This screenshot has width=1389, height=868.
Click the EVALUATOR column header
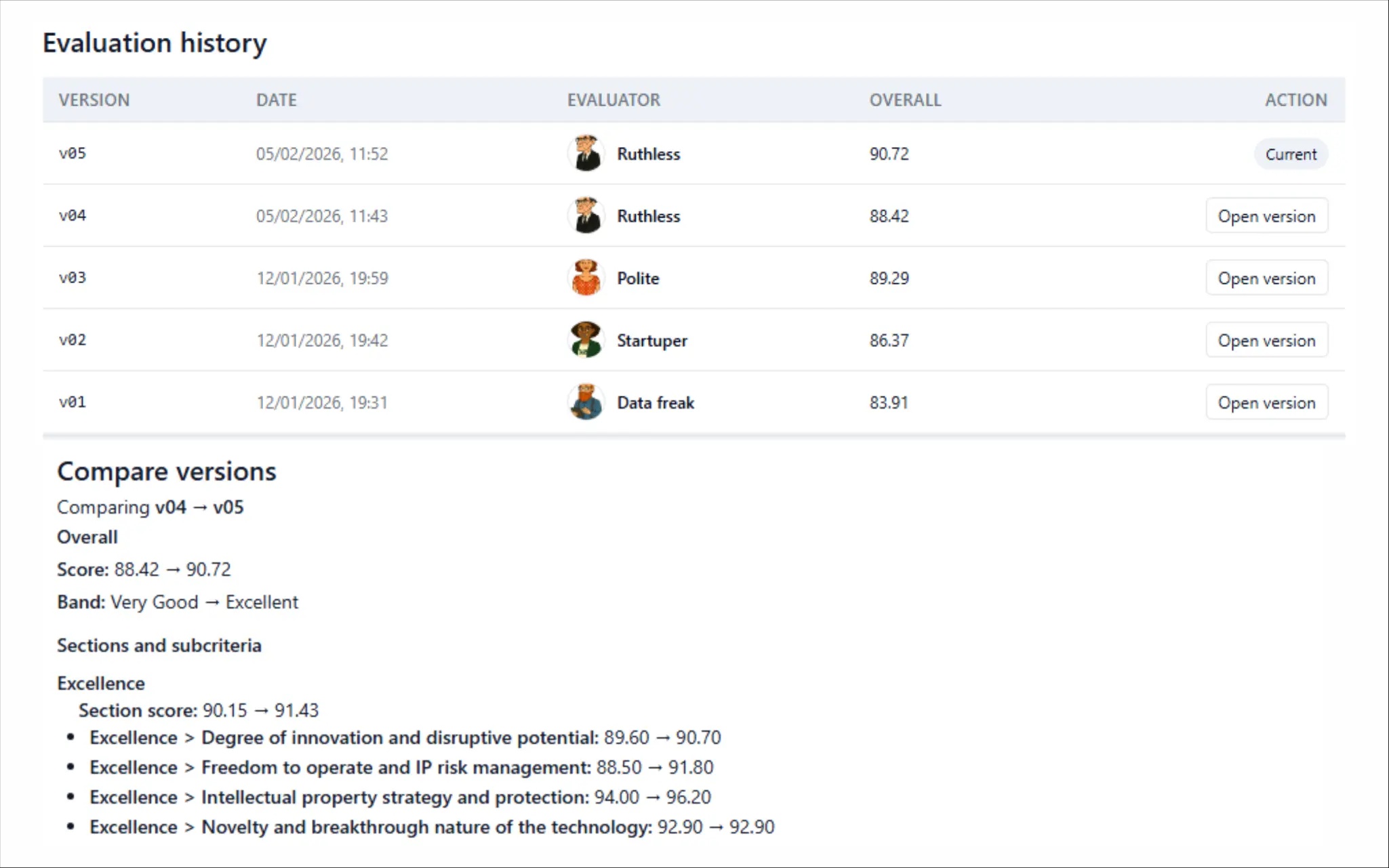613,100
